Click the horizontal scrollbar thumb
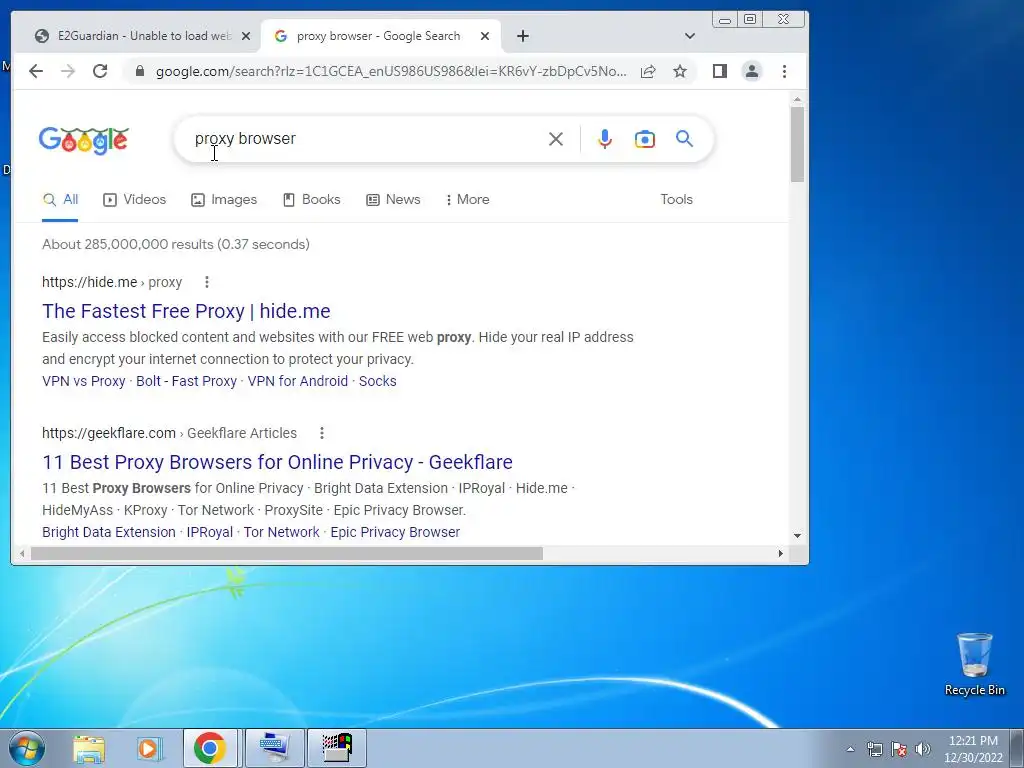1024x768 pixels. (x=287, y=554)
